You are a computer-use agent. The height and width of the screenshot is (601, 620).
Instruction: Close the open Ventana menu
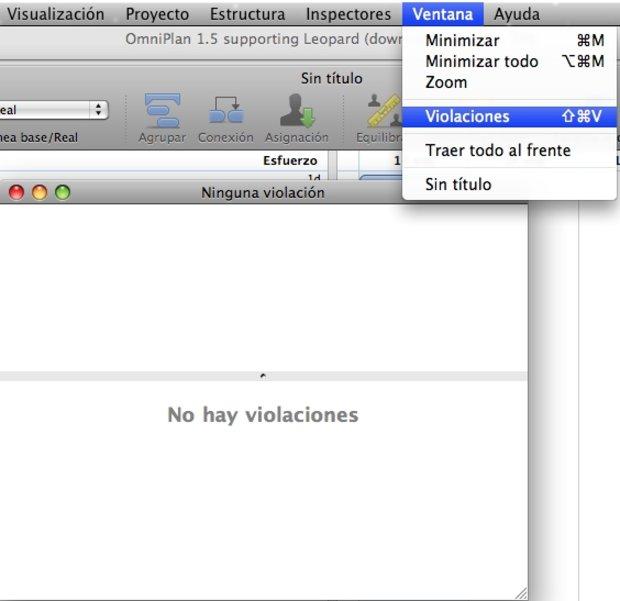[442, 14]
